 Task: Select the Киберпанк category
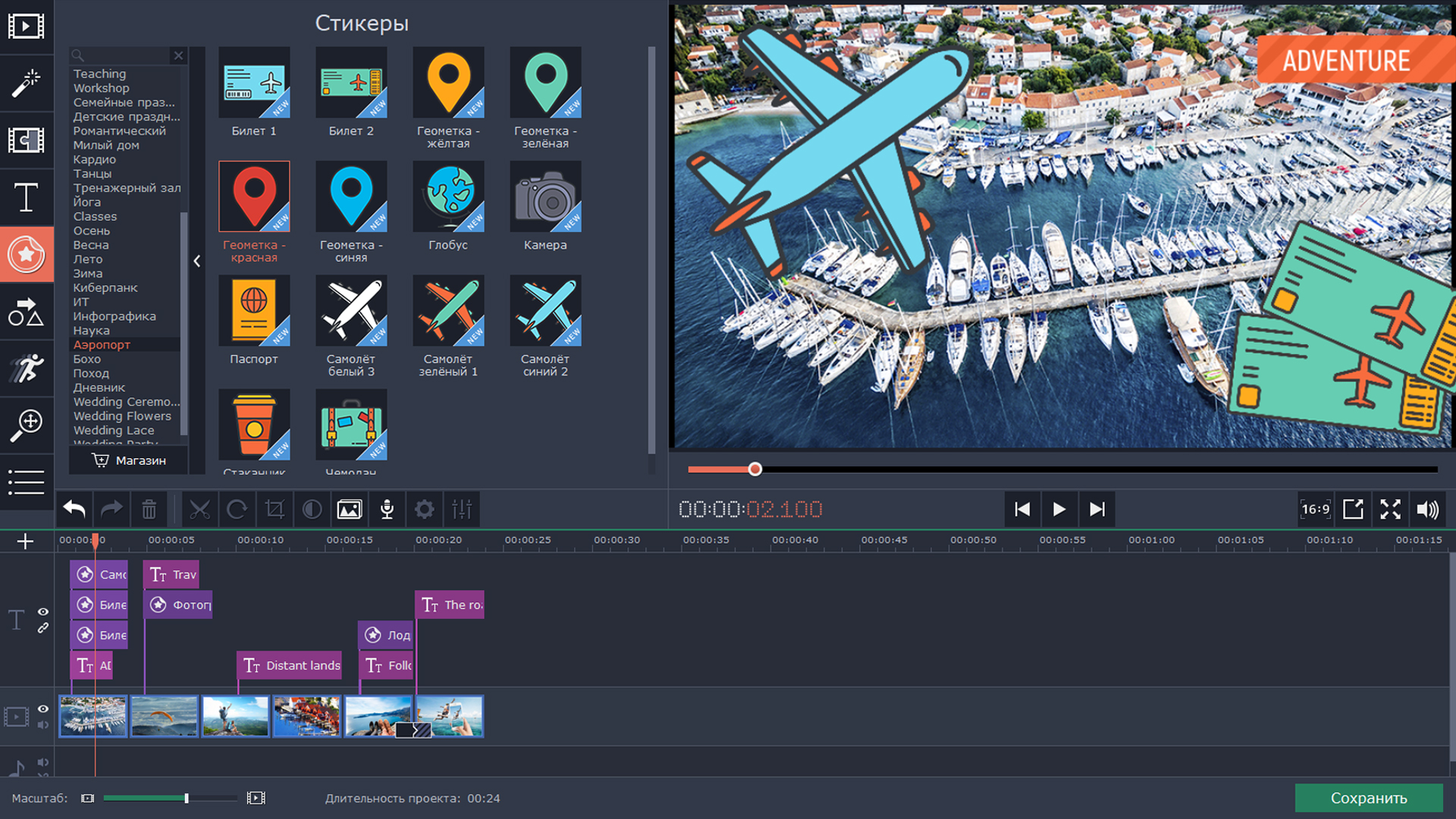pos(105,288)
